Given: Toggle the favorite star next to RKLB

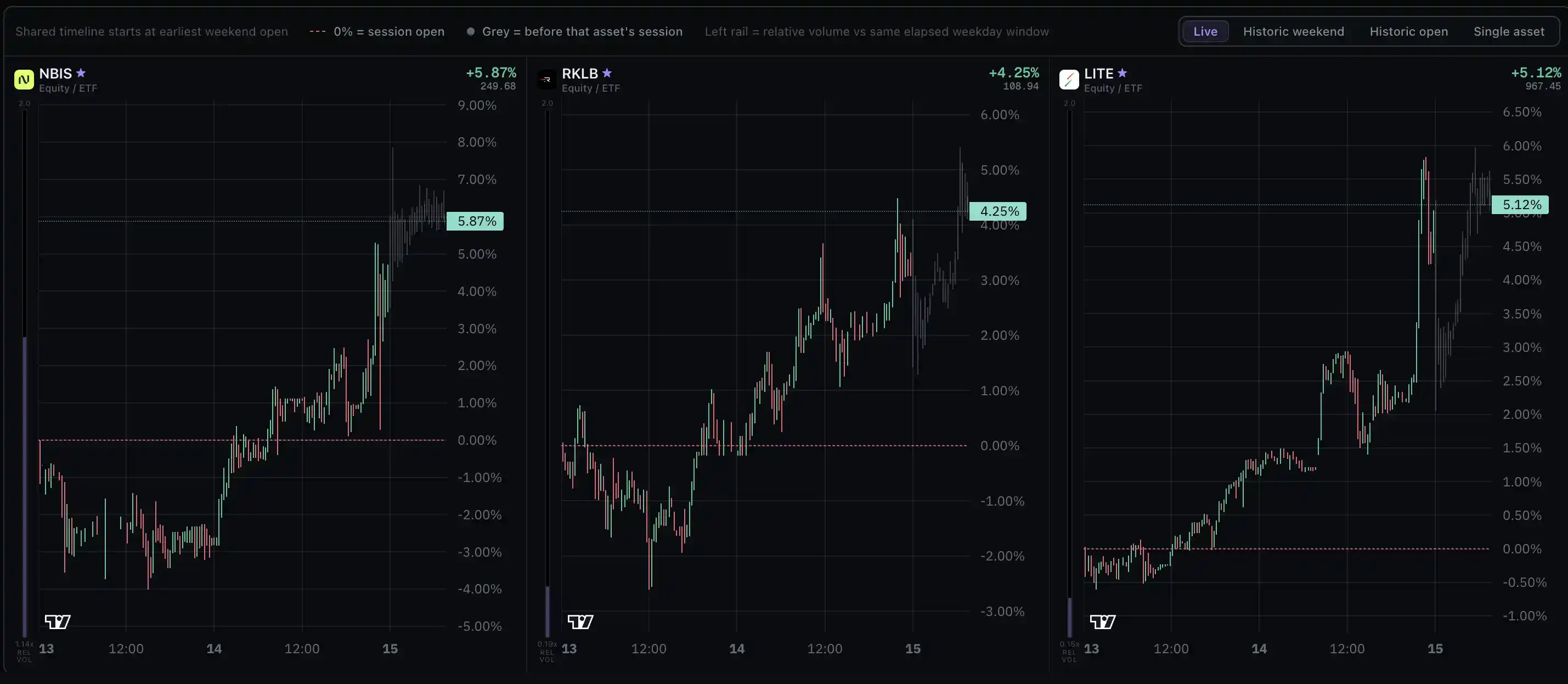Looking at the screenshot, I should pos(607,73).
